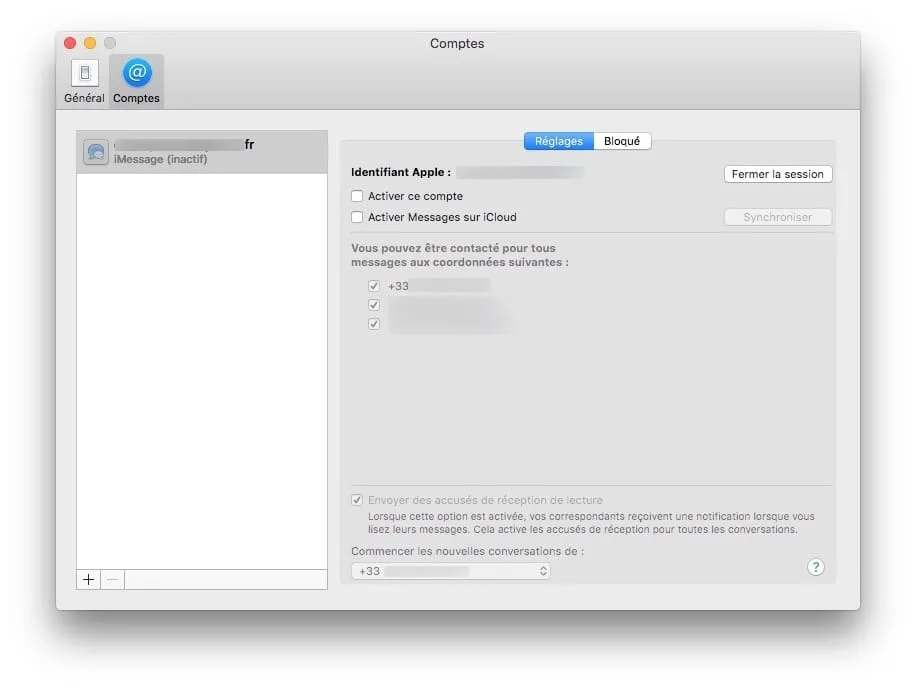Uncheck the +33 phone number option
This screenshot has height=690, width=916.
click(x=374, y=285)
